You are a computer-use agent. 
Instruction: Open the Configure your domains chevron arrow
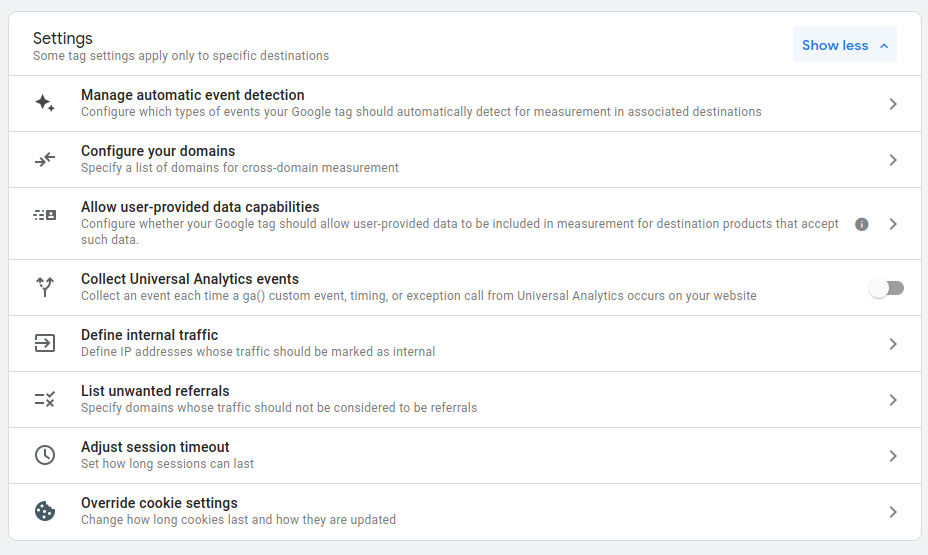893,160
